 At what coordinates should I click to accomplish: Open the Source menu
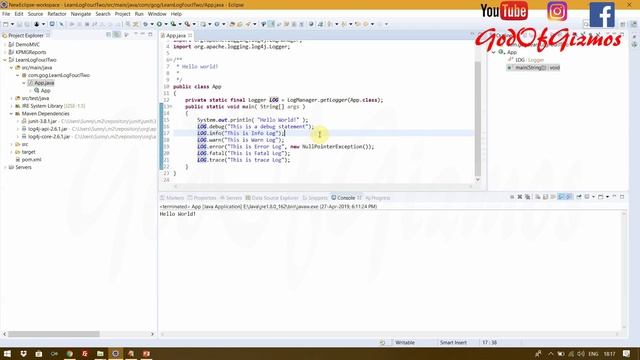35,14
